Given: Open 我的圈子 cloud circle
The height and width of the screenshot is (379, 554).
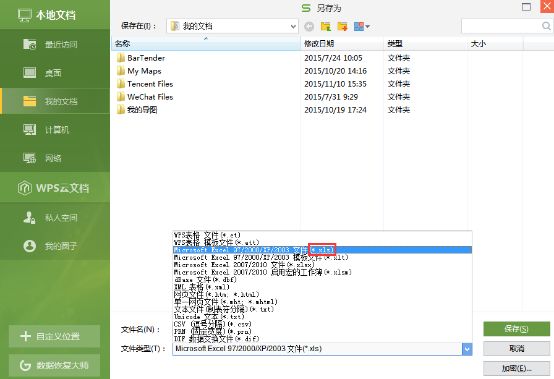Looking at the screenshot, I should [x=55, y=246].
